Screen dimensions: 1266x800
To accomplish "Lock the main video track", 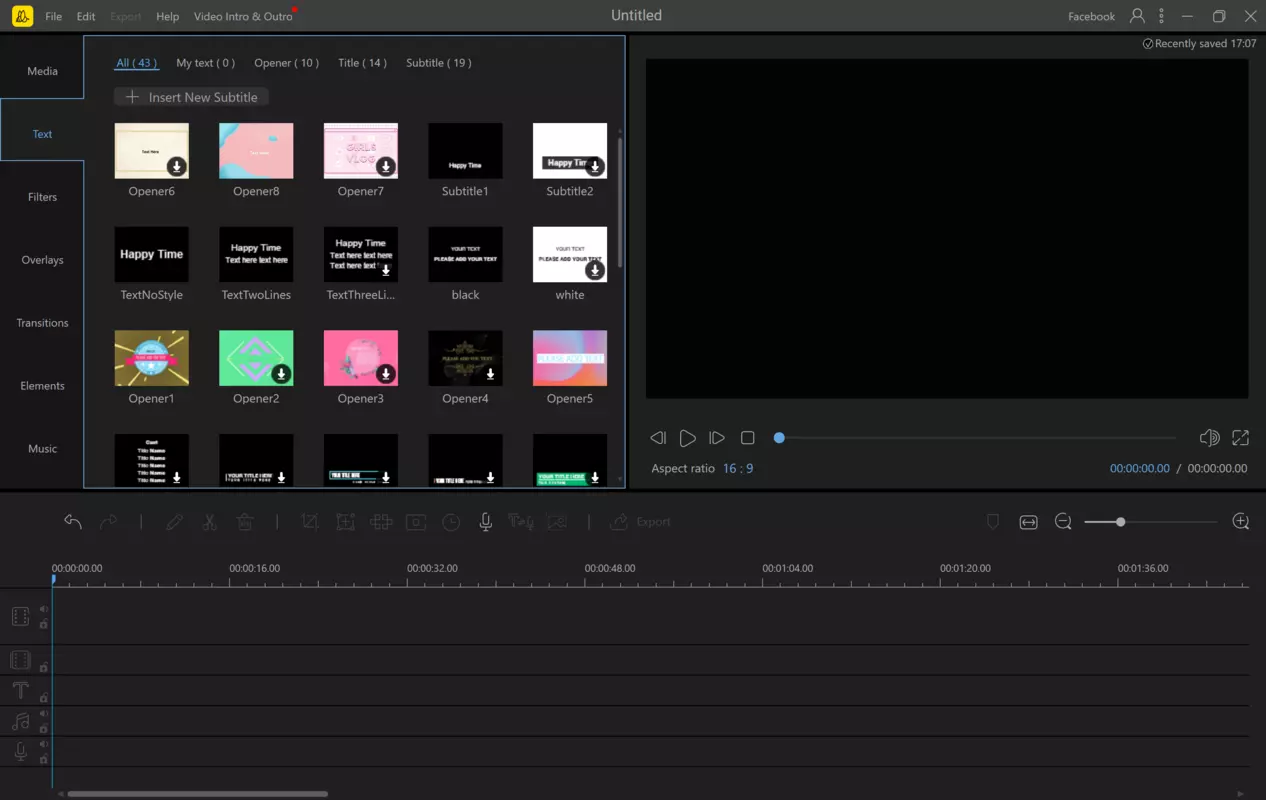I will (44, 624).
